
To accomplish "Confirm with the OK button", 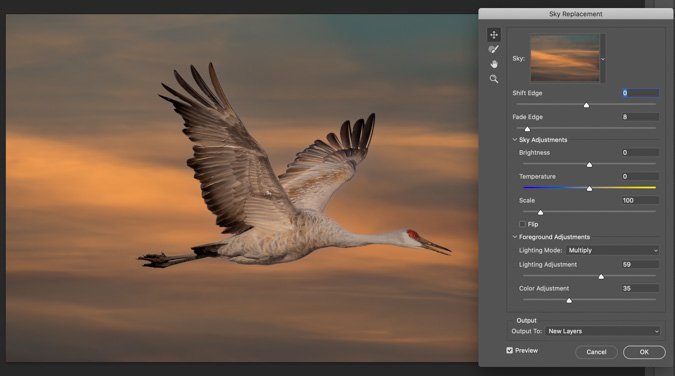I will coord(644,352).
